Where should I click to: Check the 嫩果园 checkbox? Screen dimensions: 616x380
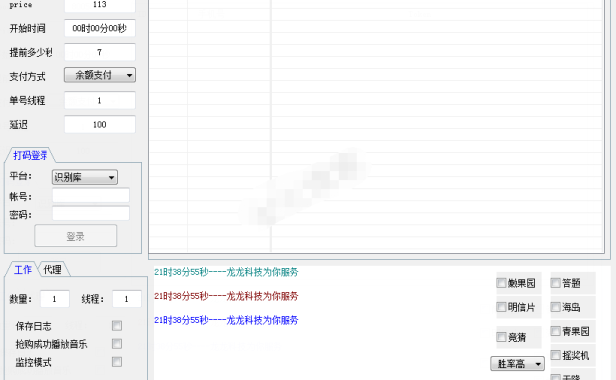501,283
